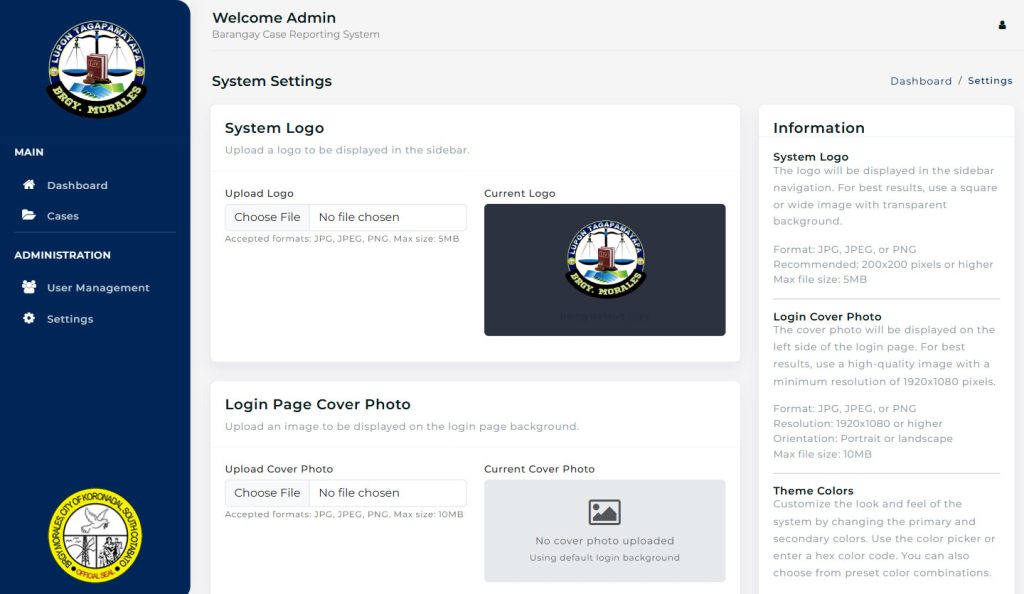This screenshot has height=594, width=1024.
Task: Click the yellow official seal in sidebar
Action: 96,535
